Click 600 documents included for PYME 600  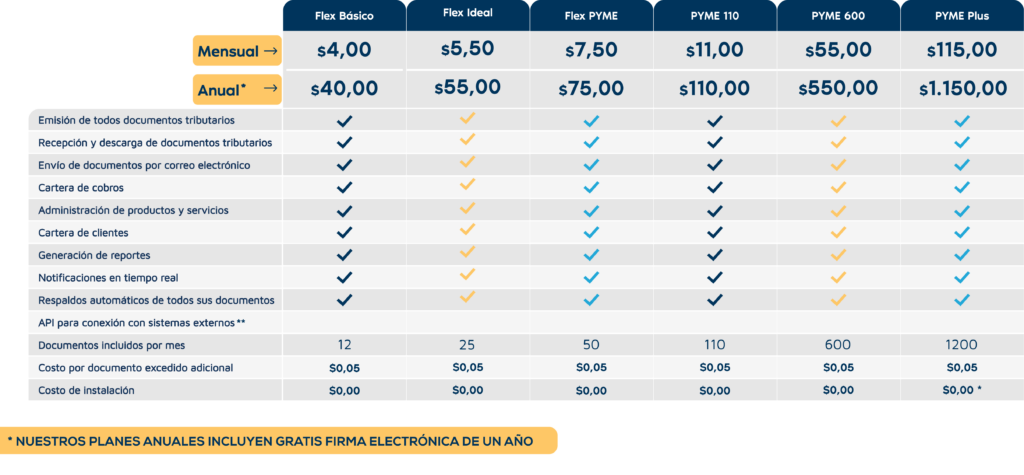(839, 345)
